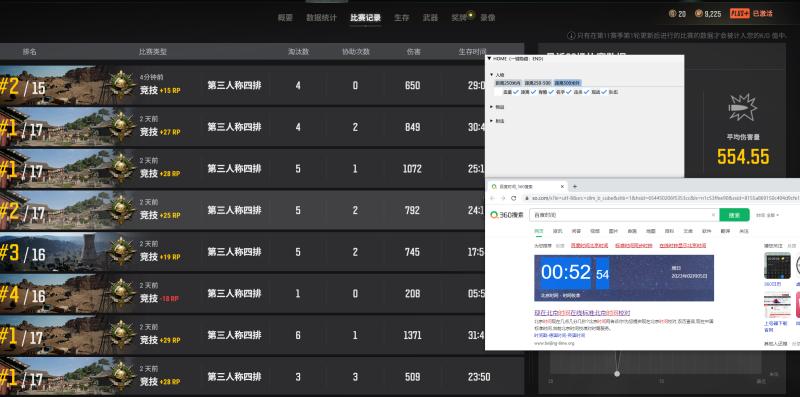Screen dimensions: 800x397
Task: Click the rank emblem in the 792 damage row
Action: click(x=121, y=210)
